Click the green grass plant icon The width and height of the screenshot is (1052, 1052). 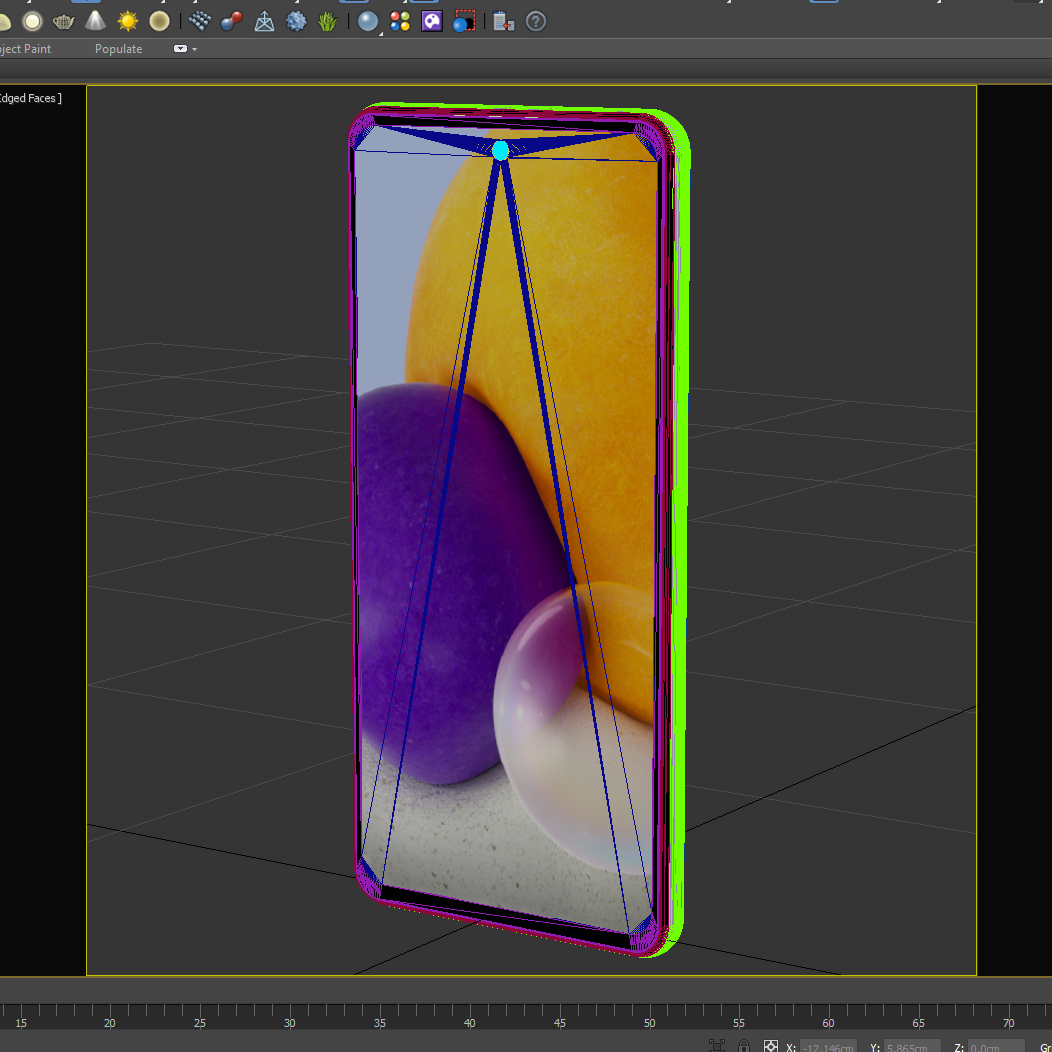point(328,21)
